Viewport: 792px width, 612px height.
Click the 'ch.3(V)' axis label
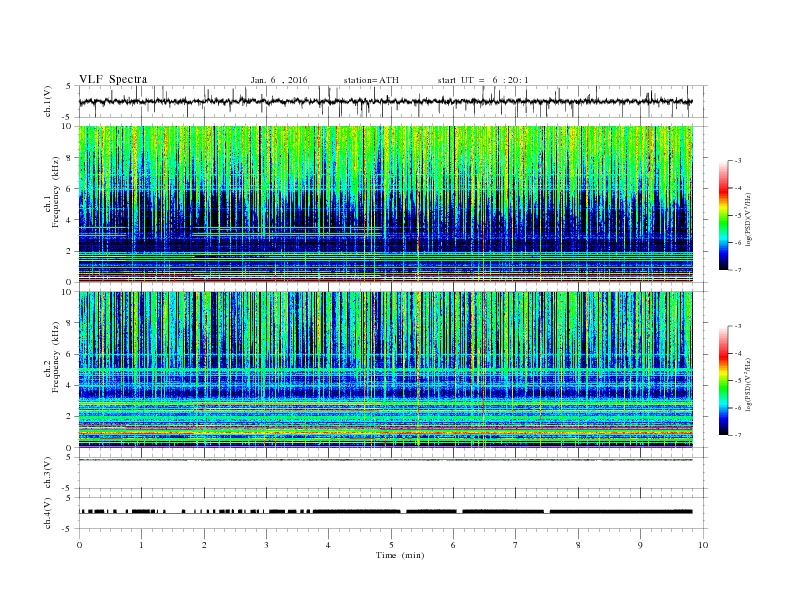click(x=48, y=473)
